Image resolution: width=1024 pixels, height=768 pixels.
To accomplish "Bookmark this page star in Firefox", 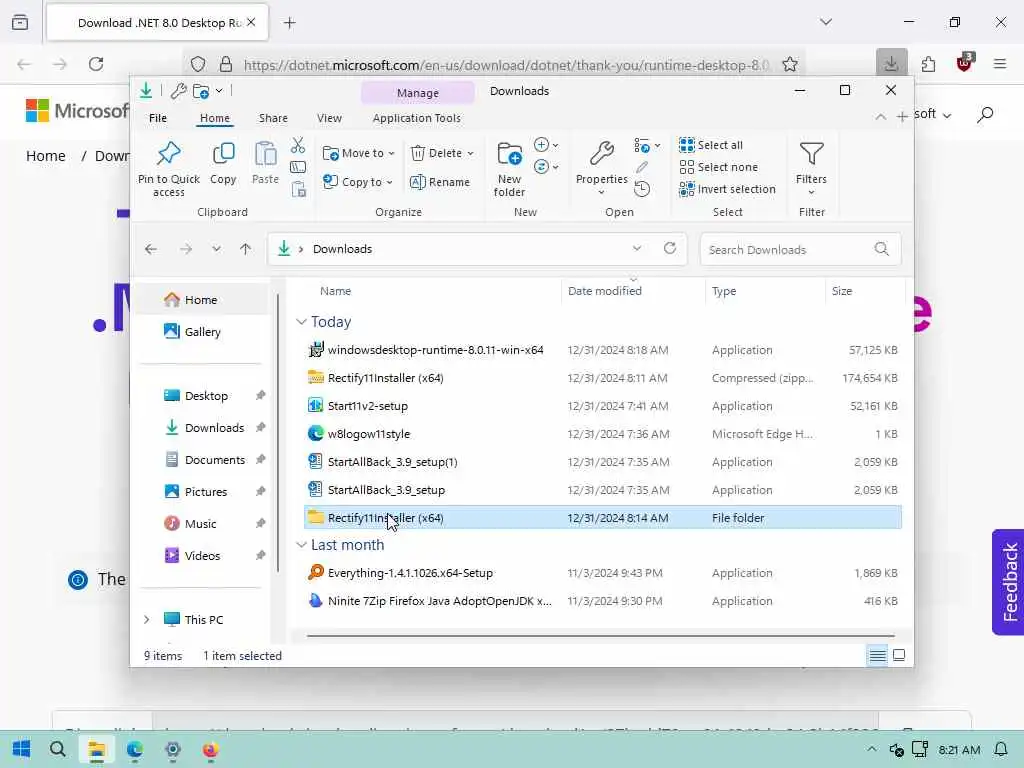I will click(790, 64).
